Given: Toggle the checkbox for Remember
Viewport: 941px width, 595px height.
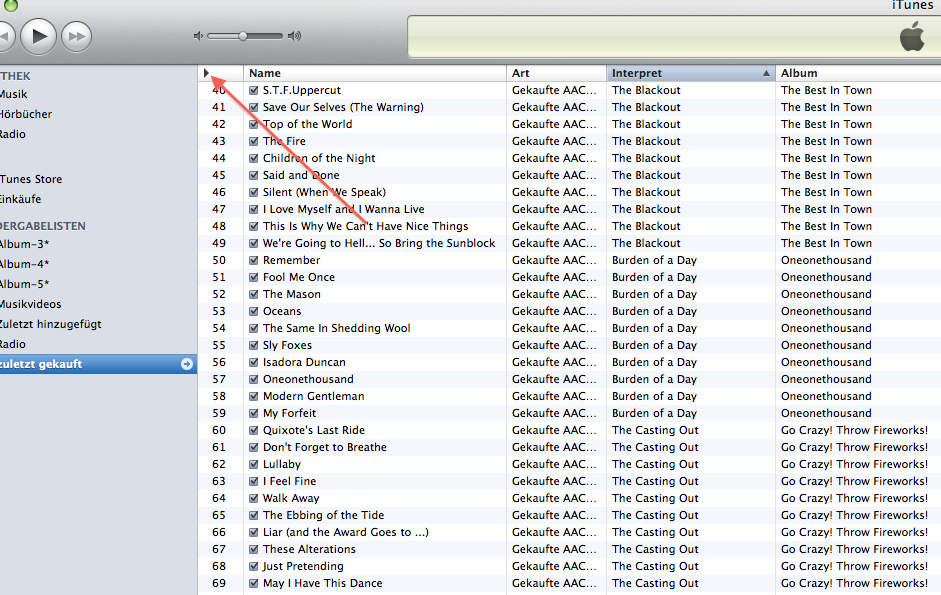Looking at the screenshot, I should [253, 260].
